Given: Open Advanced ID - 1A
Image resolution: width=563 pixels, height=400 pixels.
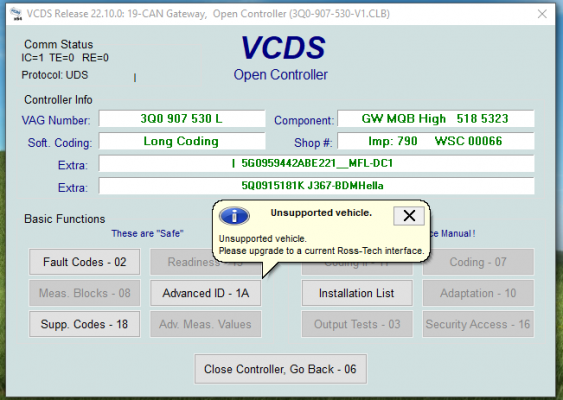Looking at the screenshot, I should (x=205, y=293).
